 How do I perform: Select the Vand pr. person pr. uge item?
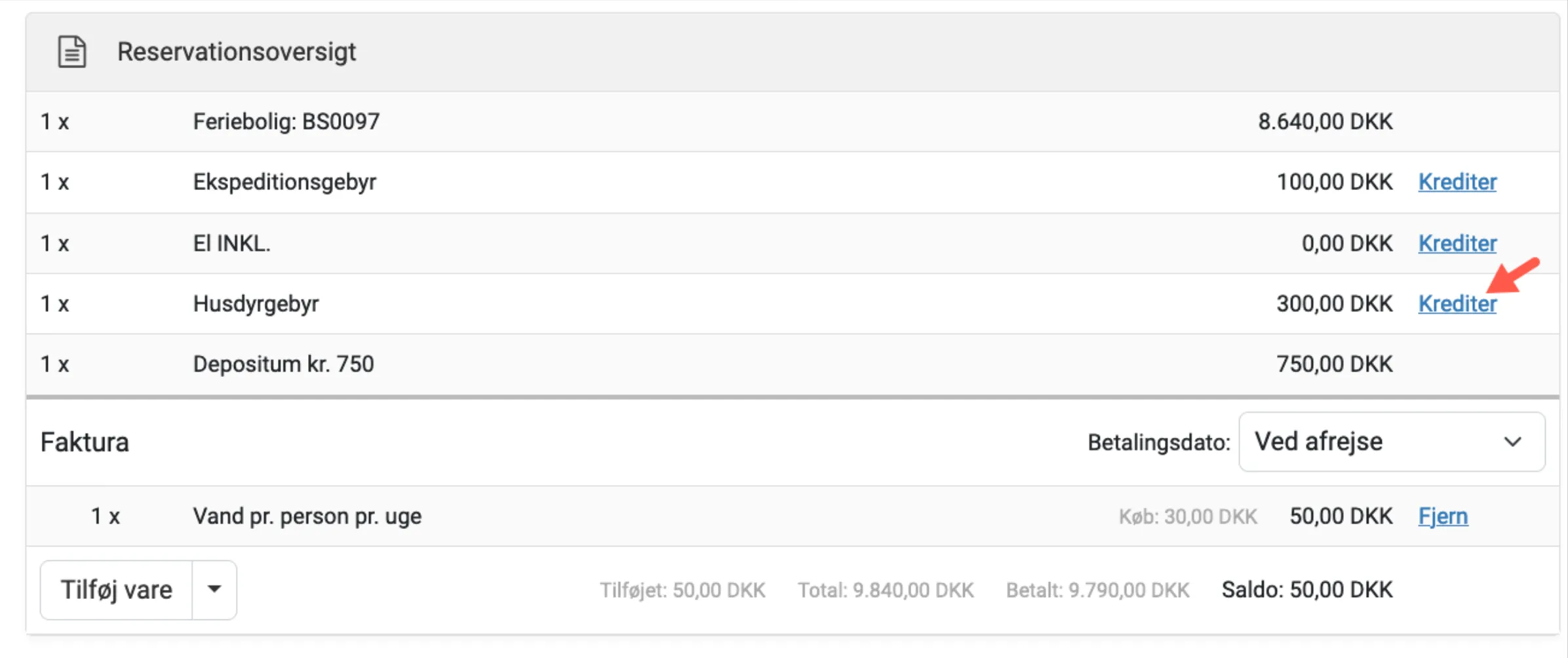[x=307, y=516]
